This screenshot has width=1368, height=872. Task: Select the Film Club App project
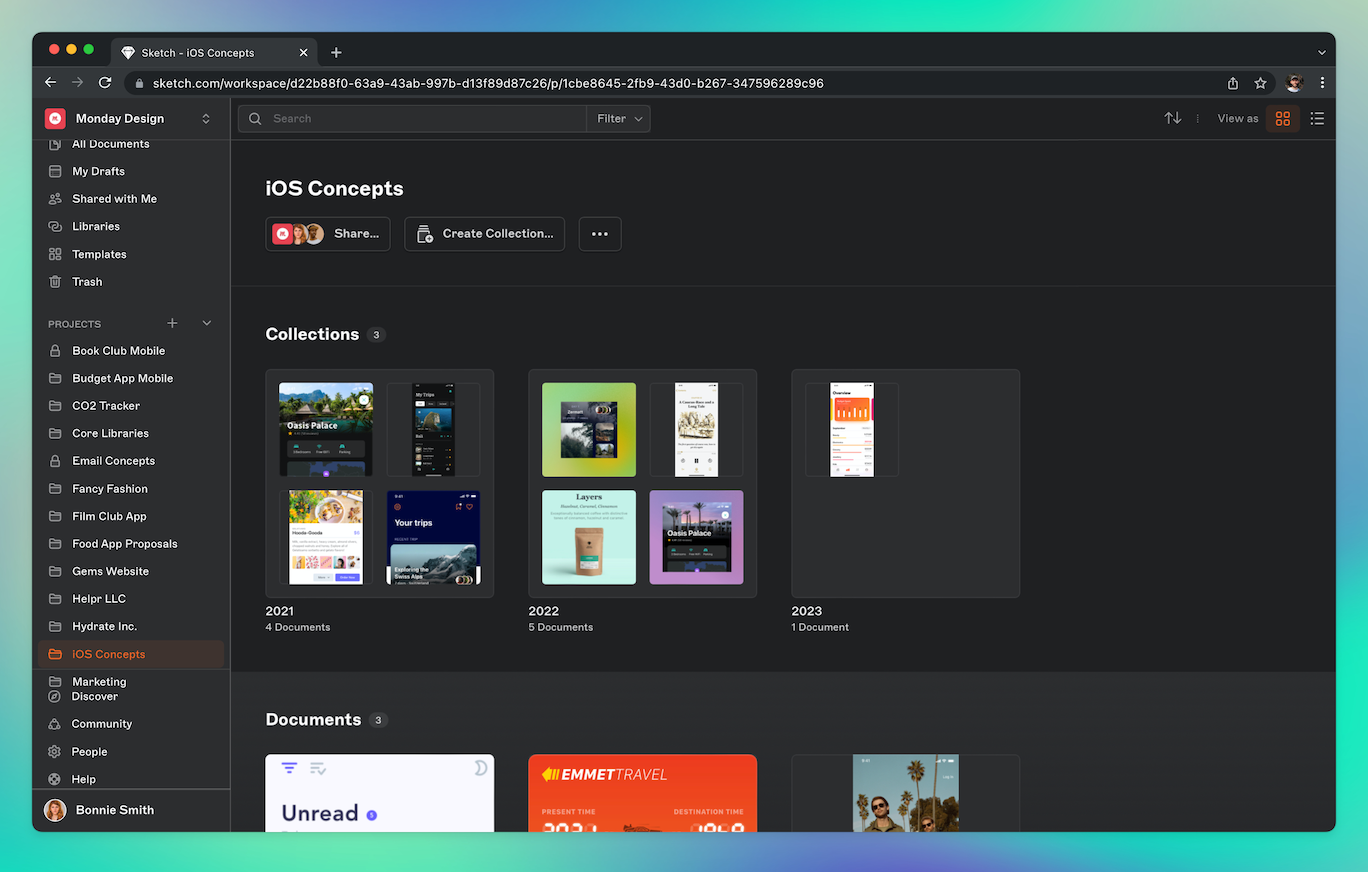(x=109, y=516)
